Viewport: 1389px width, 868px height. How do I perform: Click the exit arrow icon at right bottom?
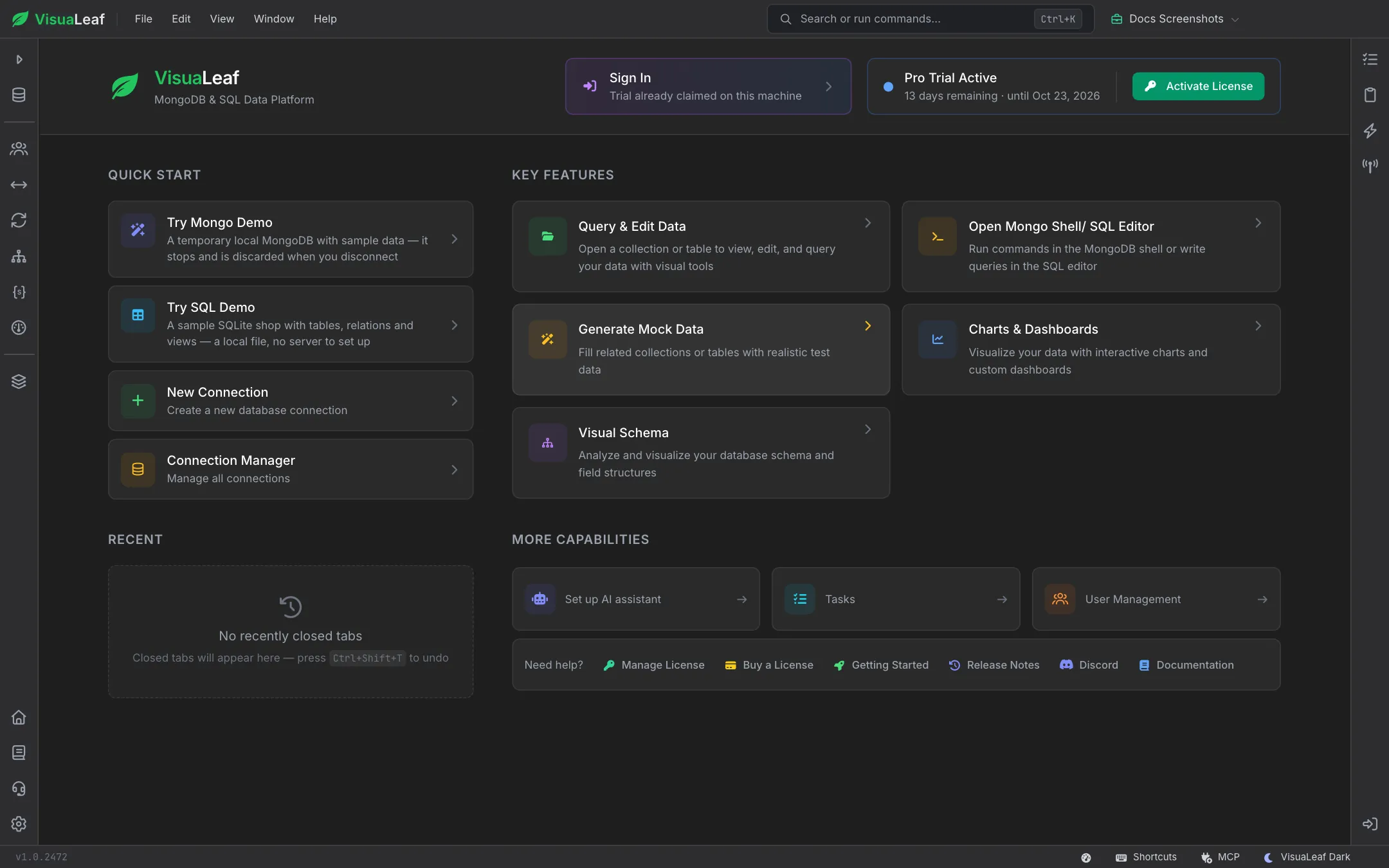[x=1370, y=824]
